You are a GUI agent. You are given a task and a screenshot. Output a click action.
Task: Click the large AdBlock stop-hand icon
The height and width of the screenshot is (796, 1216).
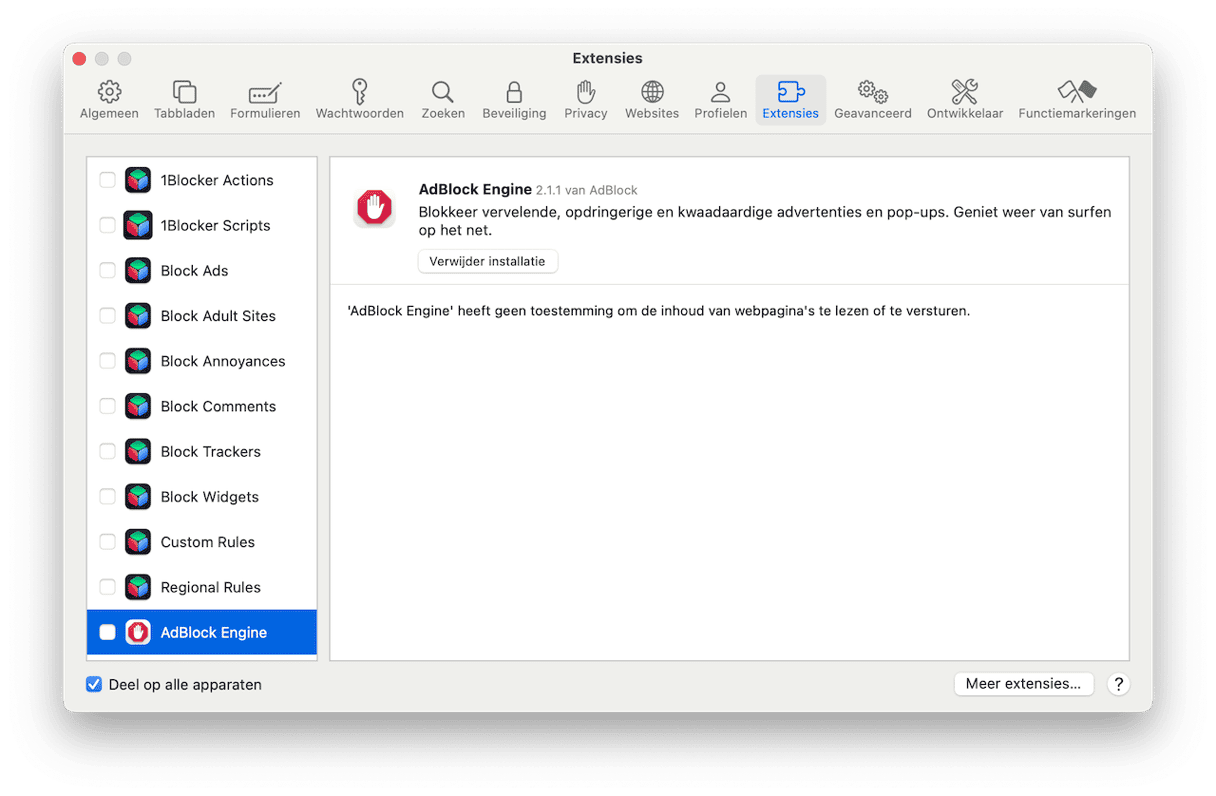[x=375, y=208]
